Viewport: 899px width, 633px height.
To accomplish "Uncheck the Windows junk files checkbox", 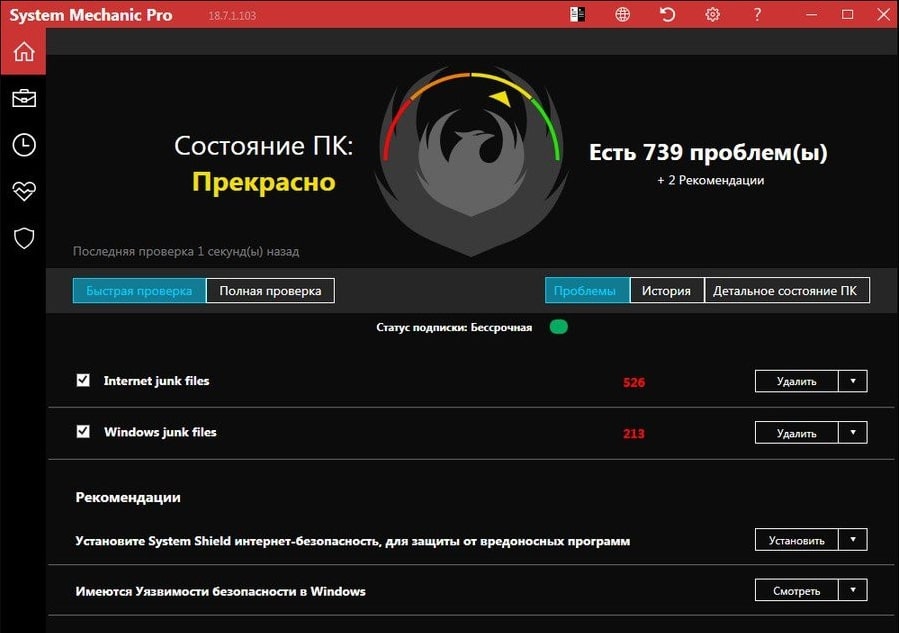I will (x=83, y=432).
